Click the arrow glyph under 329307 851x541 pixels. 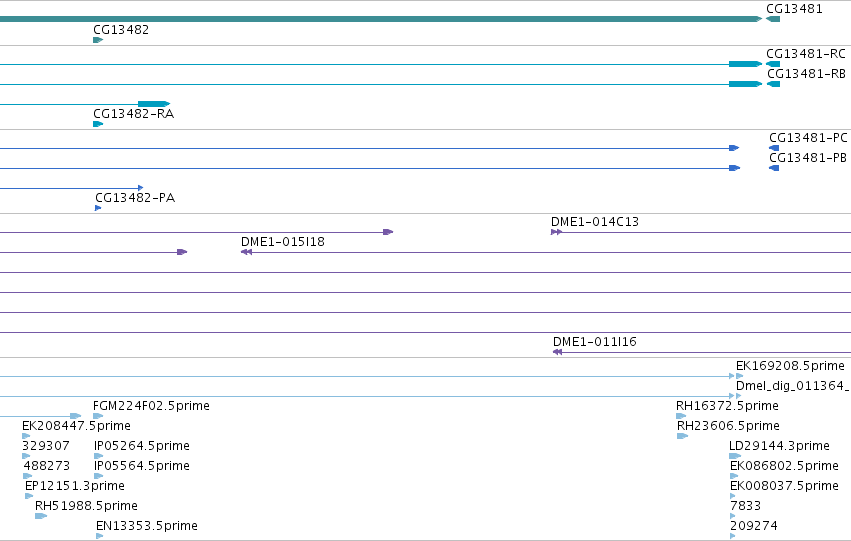(x=26, y=456)
